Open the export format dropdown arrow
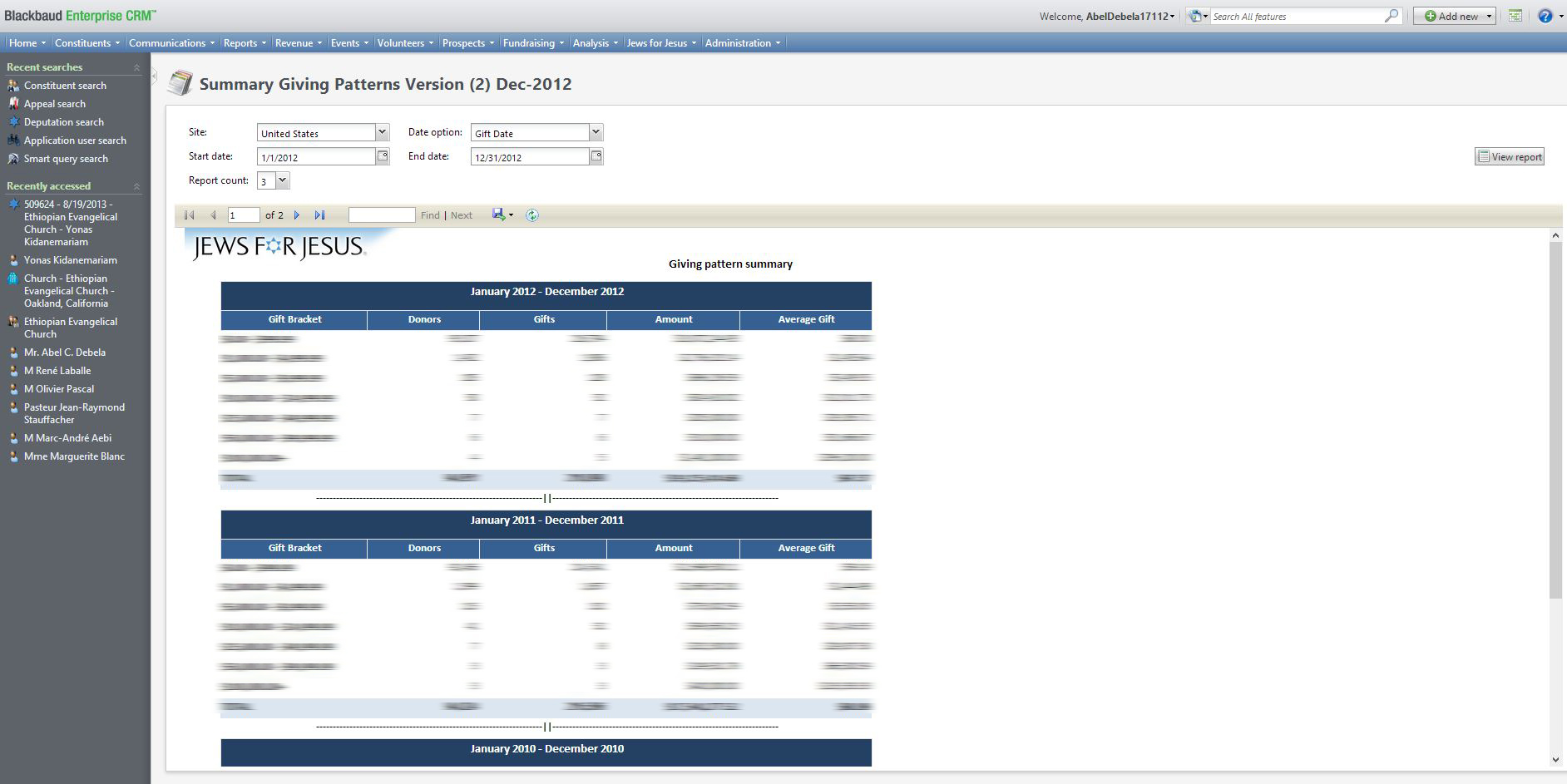This screenshot has height=784, width=1567. coord(511,215)
